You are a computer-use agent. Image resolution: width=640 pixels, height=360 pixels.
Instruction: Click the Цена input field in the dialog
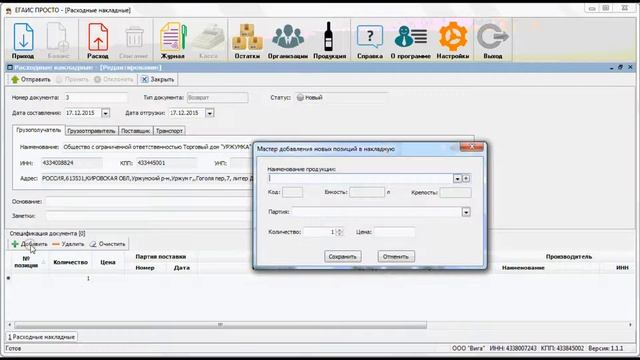coord(394,232)
